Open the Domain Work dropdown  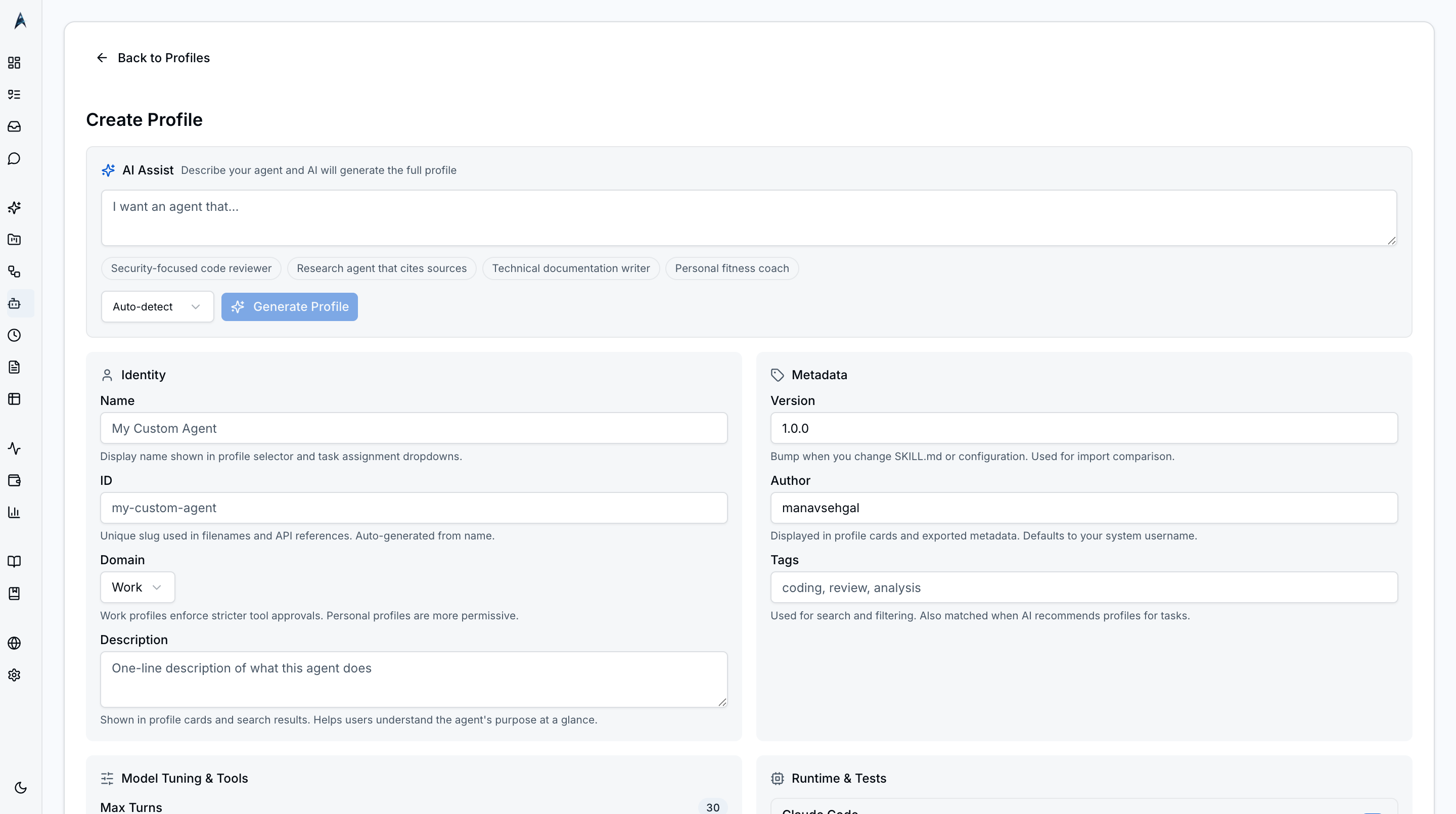click(x=138, y=587)
